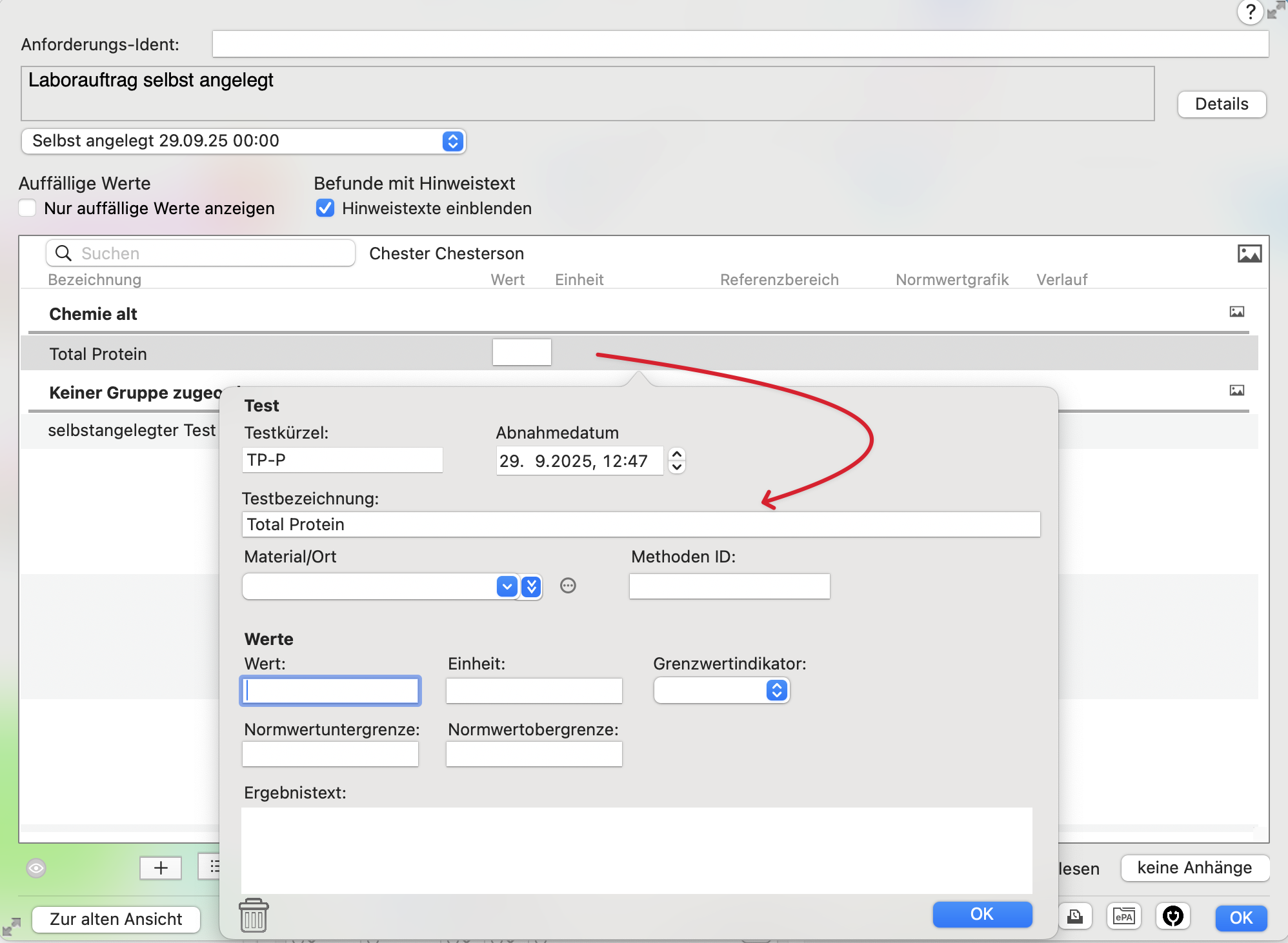The image size is (1288, 943).
Task: Click the round black shield icon button
Action: point(1172,917)
